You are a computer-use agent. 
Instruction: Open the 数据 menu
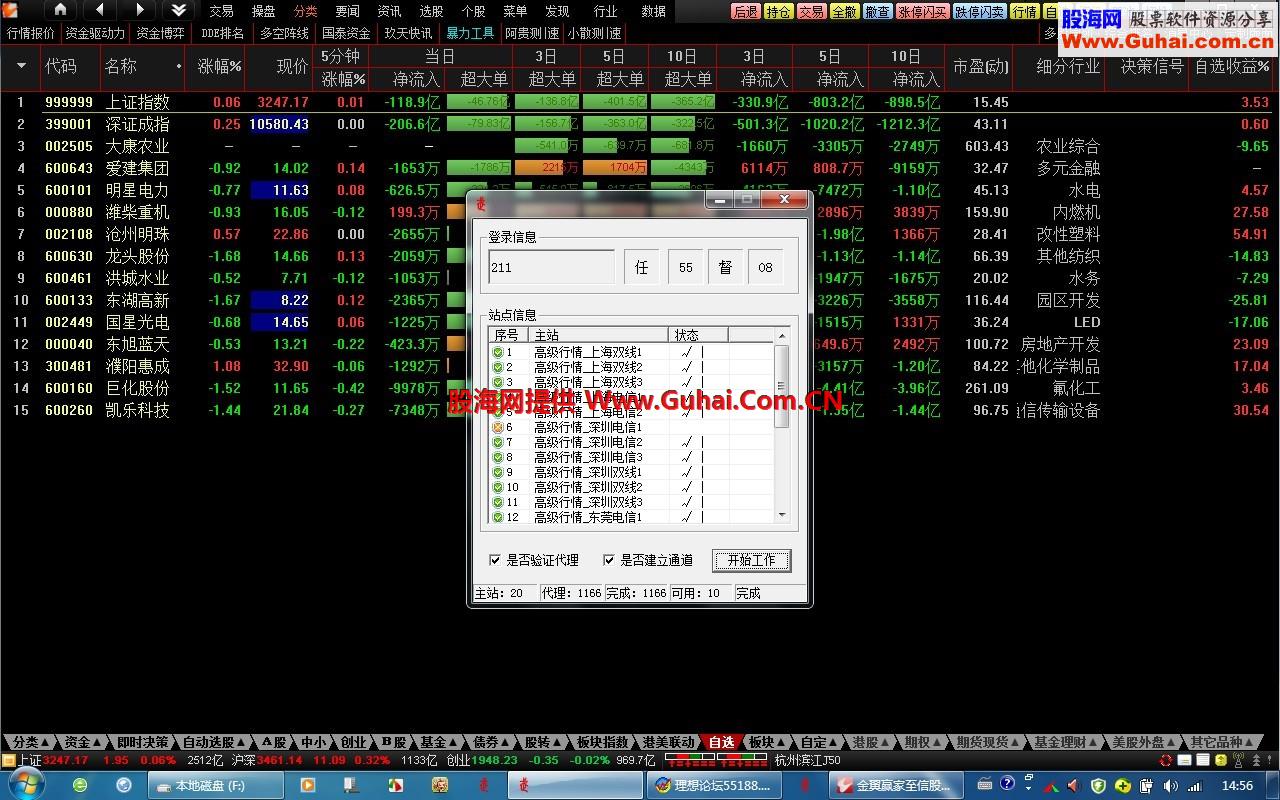(x=653, y=11)
